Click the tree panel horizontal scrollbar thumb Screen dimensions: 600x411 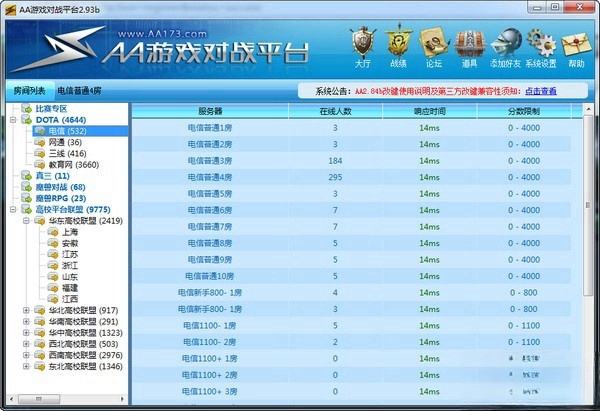[x=39, y=399]
